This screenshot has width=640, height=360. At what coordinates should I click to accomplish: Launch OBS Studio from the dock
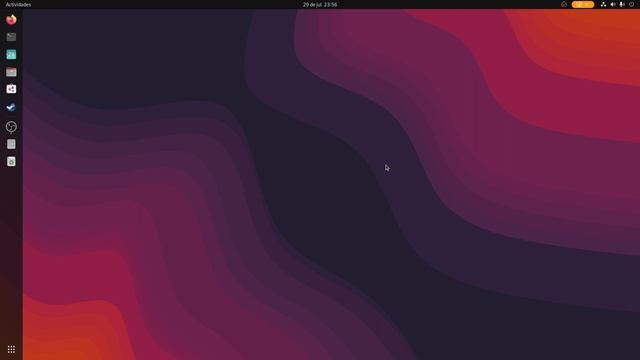[x=11, y=127]
